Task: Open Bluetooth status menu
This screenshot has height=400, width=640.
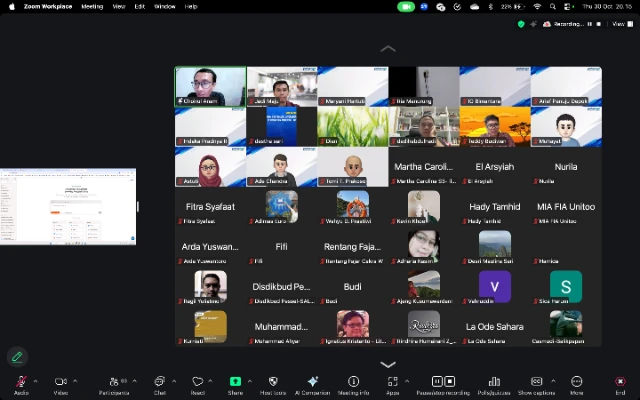Action: 491,7
